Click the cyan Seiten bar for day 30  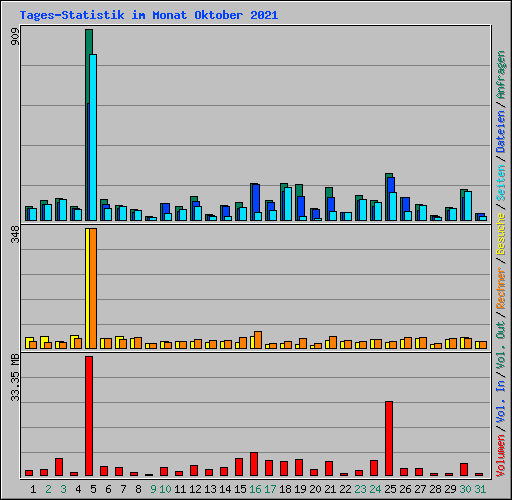(468, 206)
